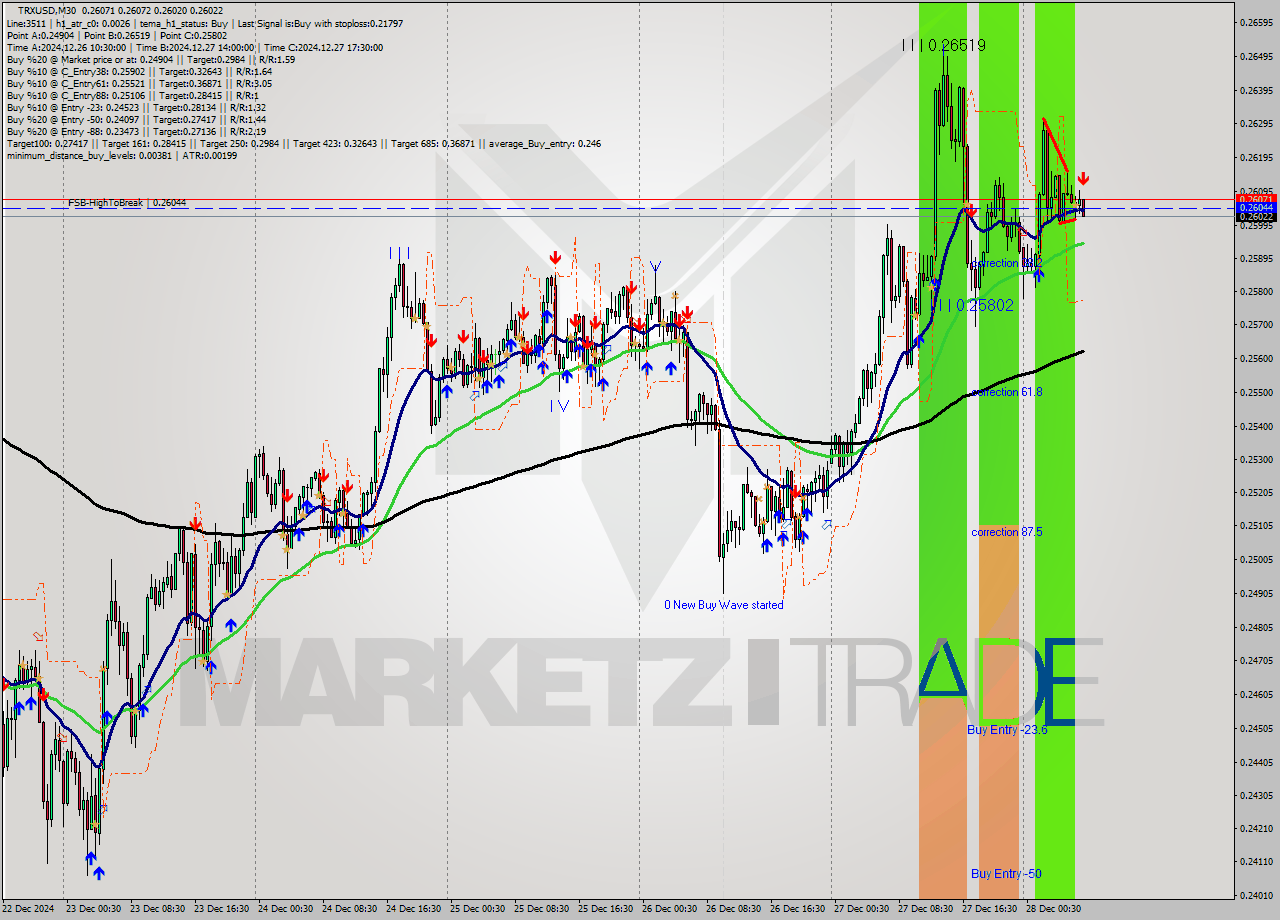Select the '25 Dec 08:30' time label

[x=543, y=909]
